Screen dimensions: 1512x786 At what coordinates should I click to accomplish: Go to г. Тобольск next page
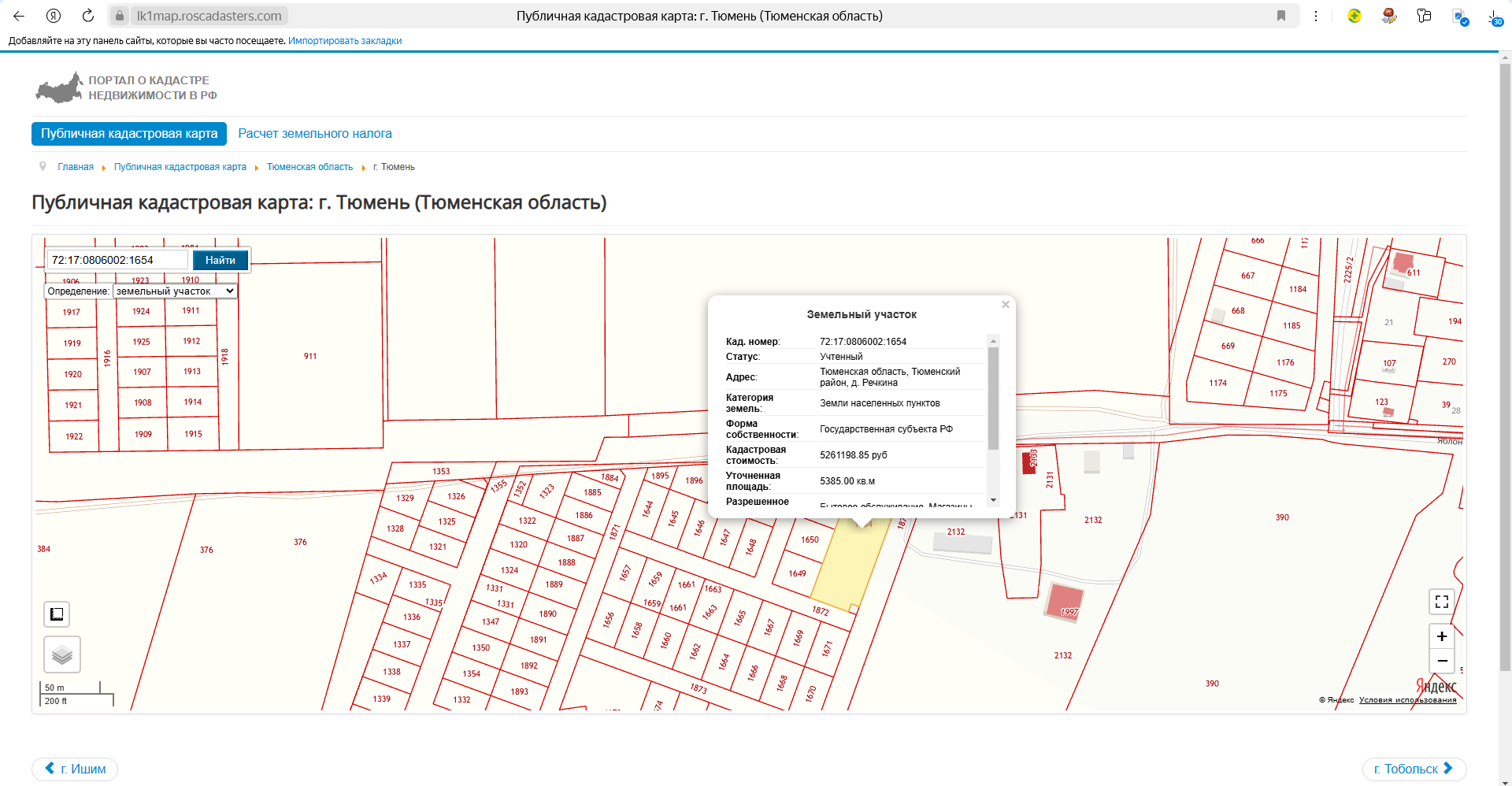[1414, 769]
